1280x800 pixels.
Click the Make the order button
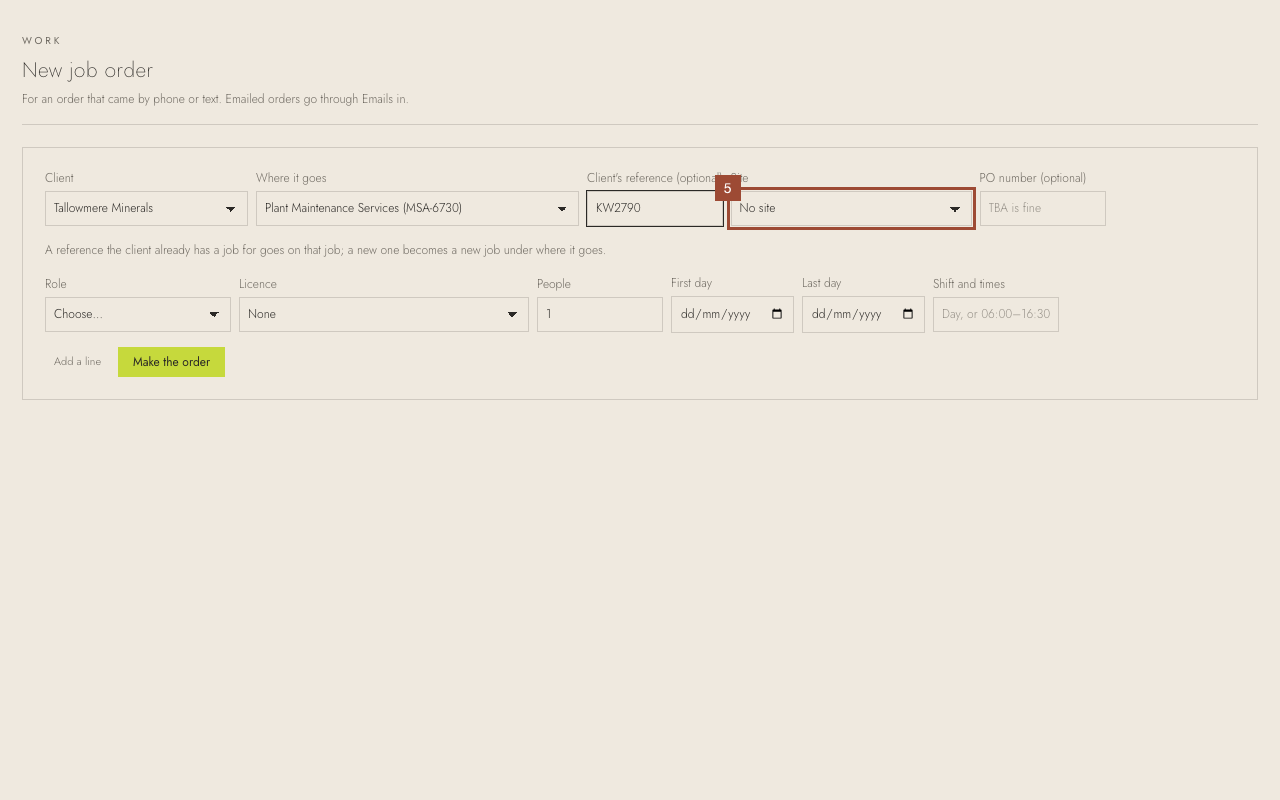[x=171, y=362]
